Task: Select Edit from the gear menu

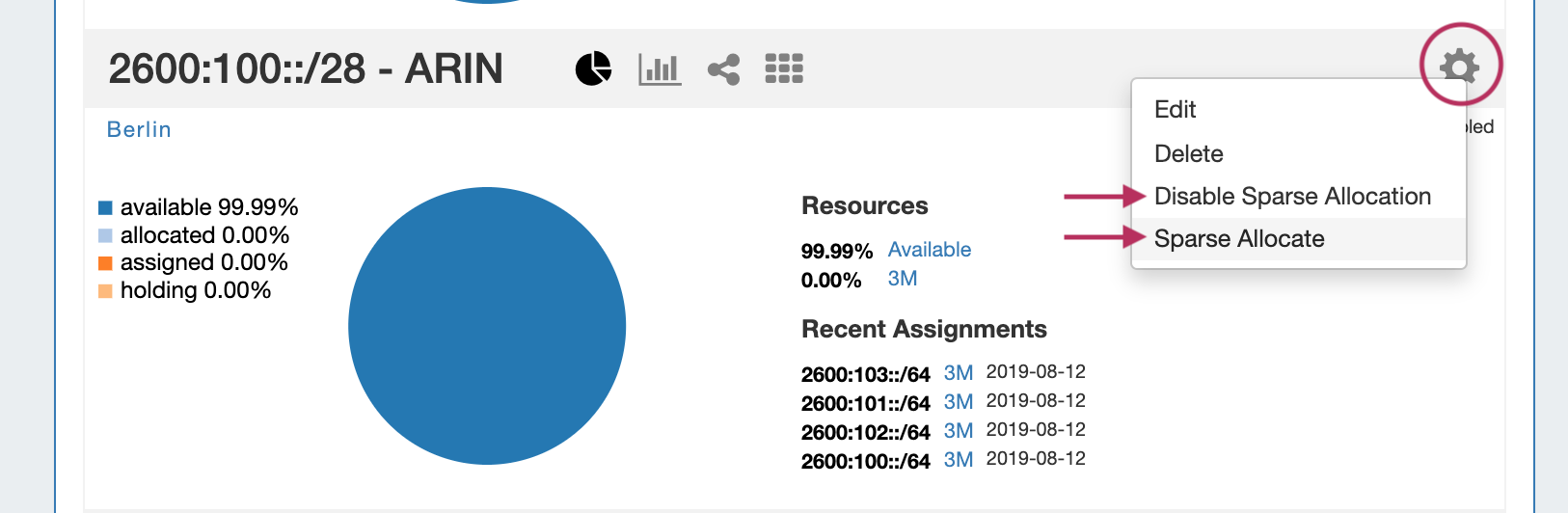Action: click(x=1175, y=110)
